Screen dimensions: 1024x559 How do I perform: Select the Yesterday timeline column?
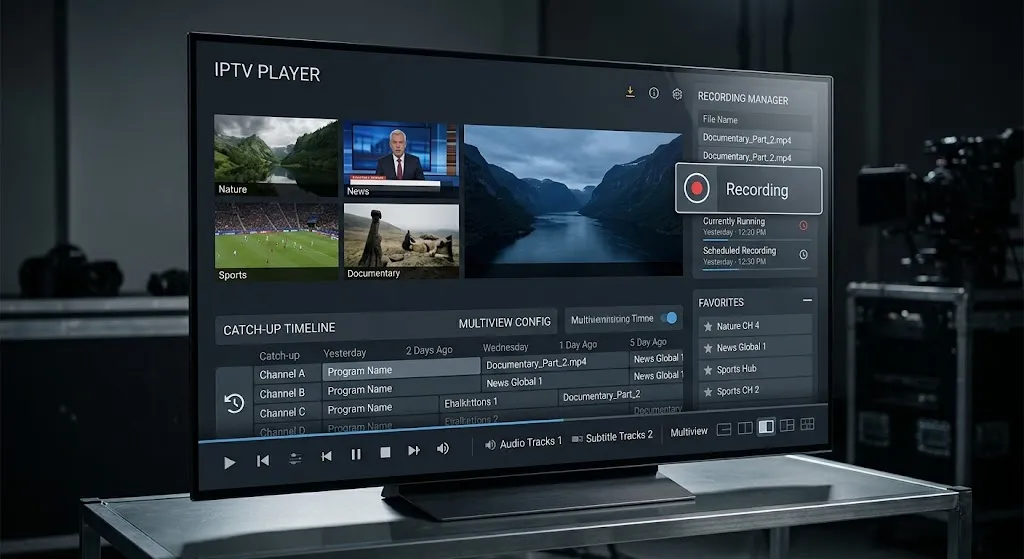(x=345, y=353)
